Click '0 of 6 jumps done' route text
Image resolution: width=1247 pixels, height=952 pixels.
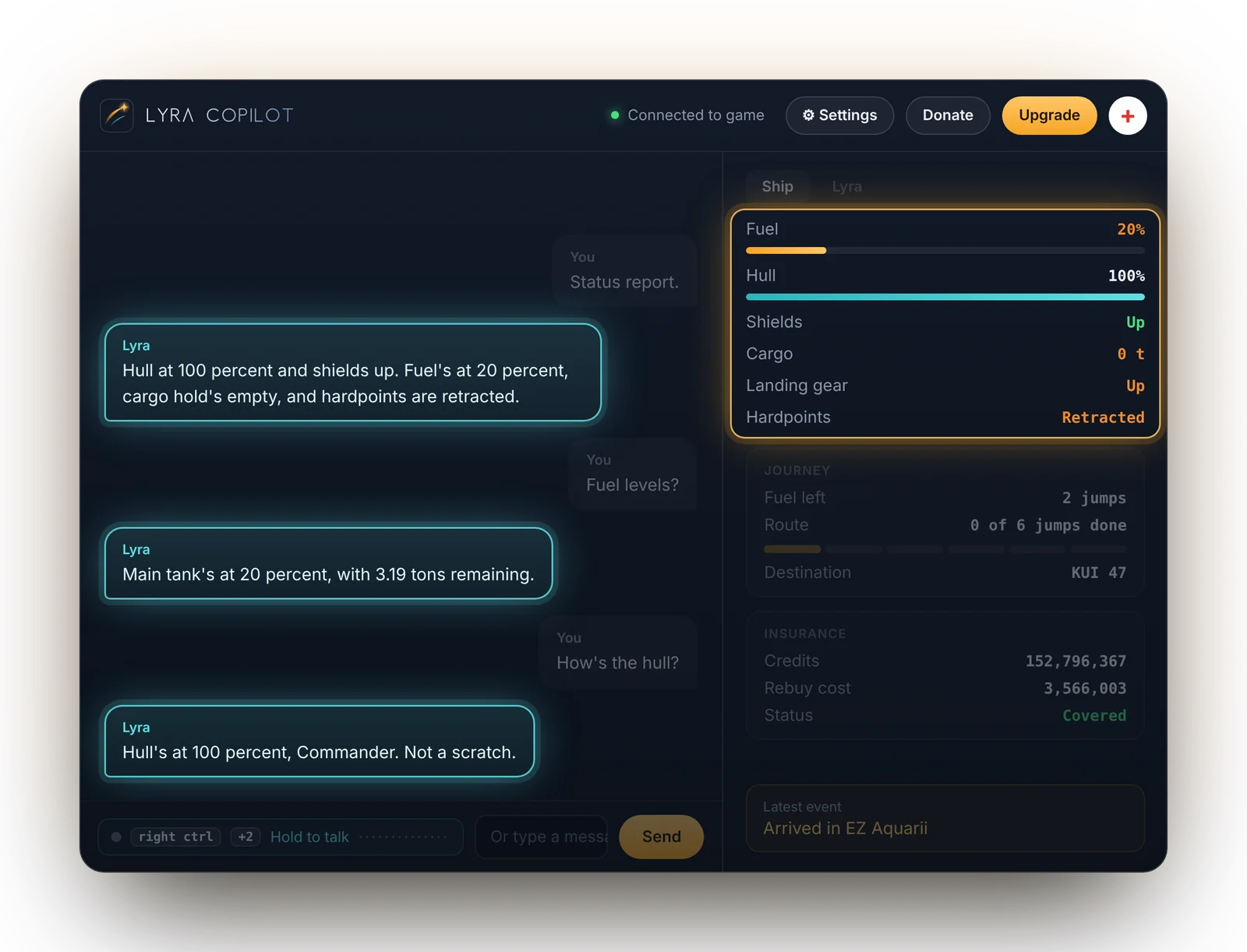1047,525
